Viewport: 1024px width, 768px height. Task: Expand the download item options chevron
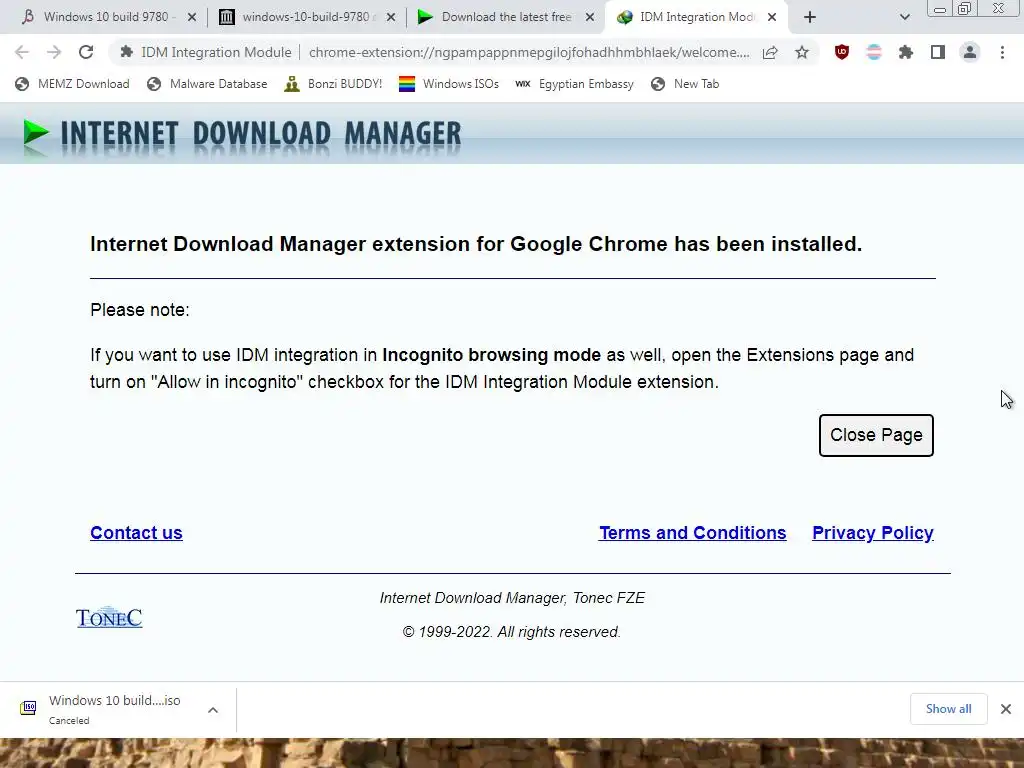213,710
